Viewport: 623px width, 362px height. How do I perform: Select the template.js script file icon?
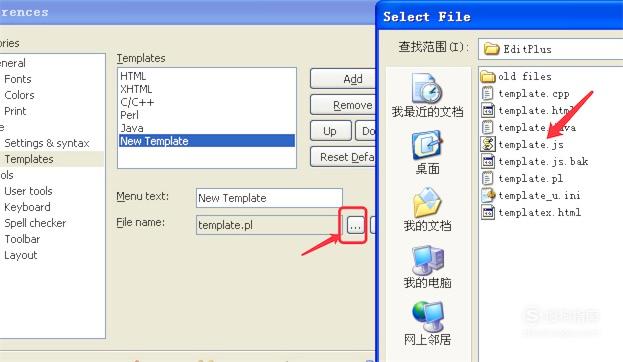(x=488, y=144)
